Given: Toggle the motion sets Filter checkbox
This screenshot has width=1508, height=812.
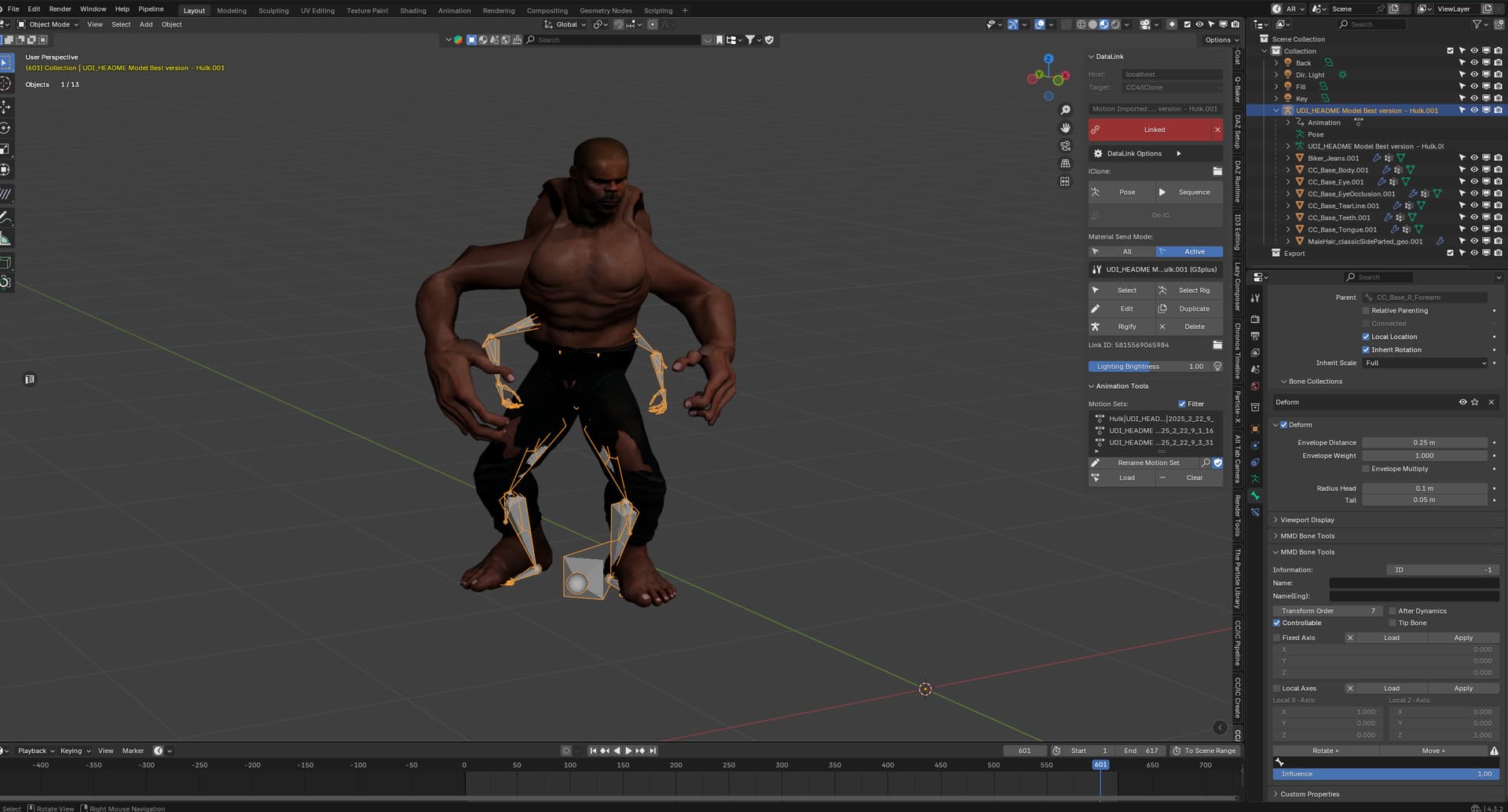Looking at the screenshot, I should click(x=1182, y=404).
